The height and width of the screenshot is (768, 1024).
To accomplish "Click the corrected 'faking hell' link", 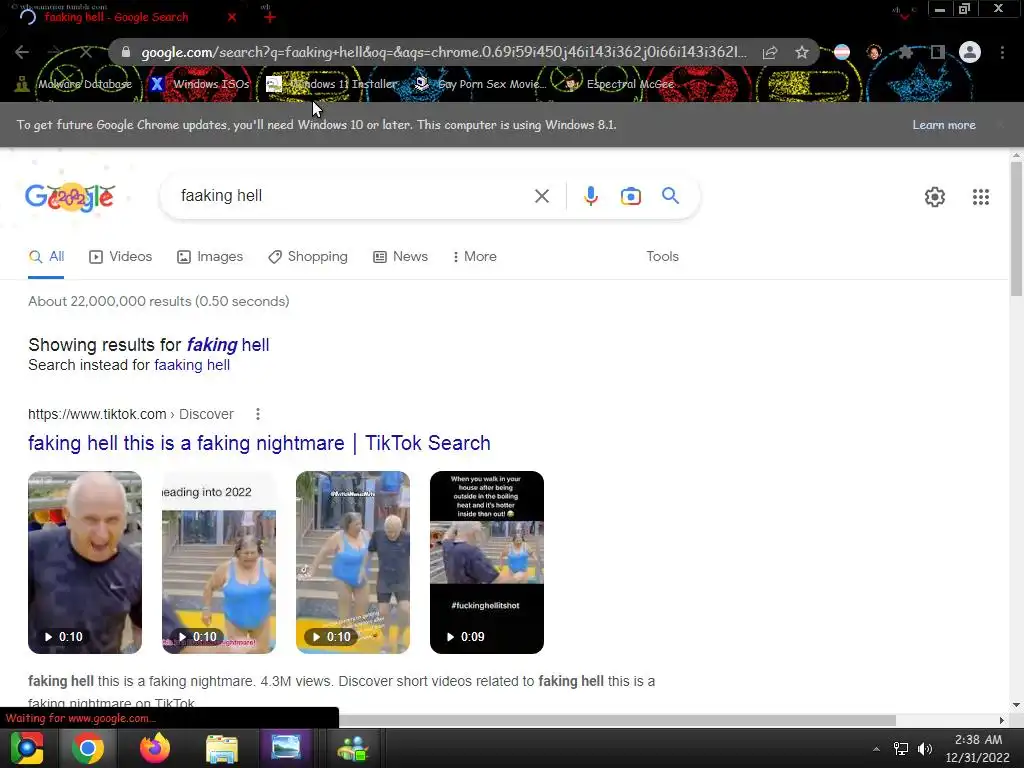I will click(x=228, y=344).
